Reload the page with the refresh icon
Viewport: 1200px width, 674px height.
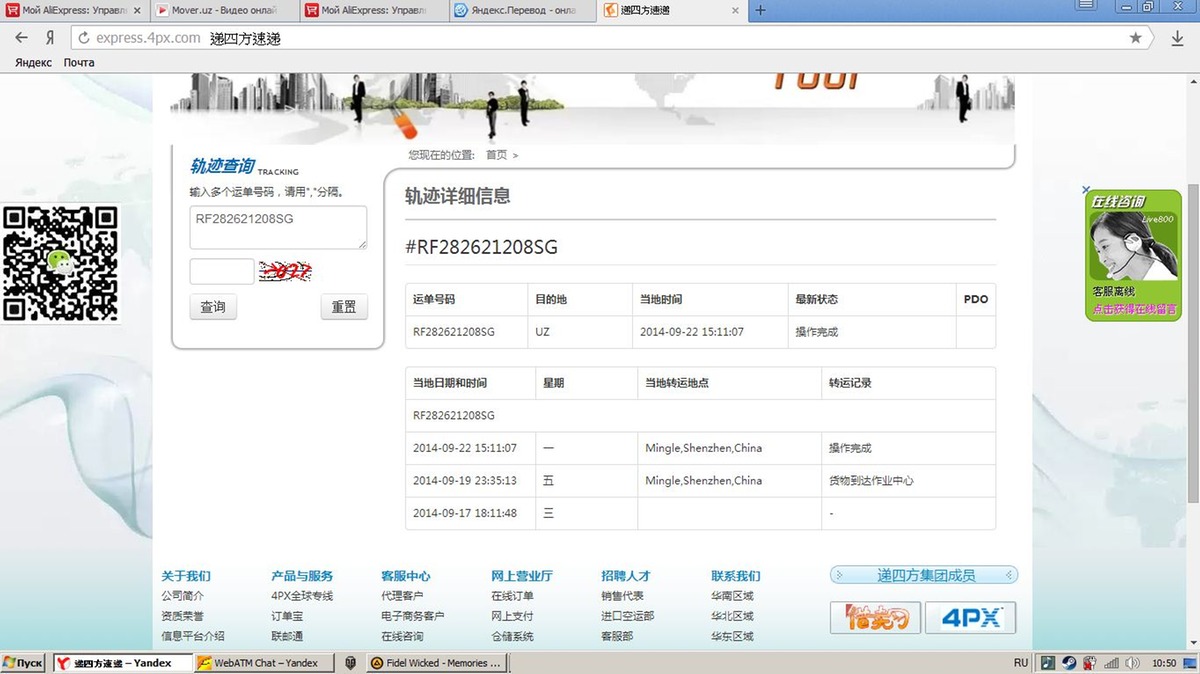coord(82,38)
